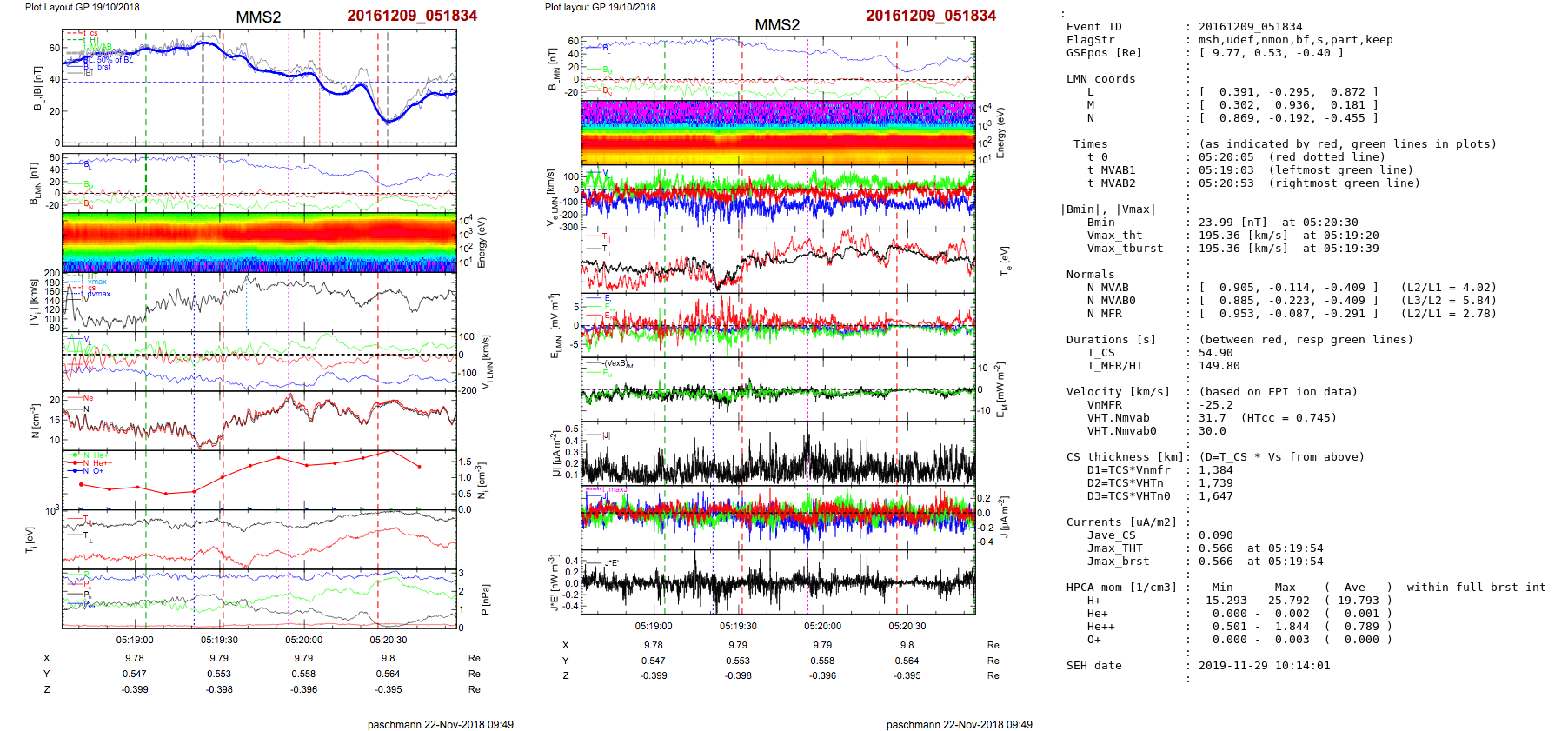This screenshot has height=731, width=1568.
Task: Click the HPCA mom [1/cm3] heading
Action: pyautogui.click(x=1121, y=588)
